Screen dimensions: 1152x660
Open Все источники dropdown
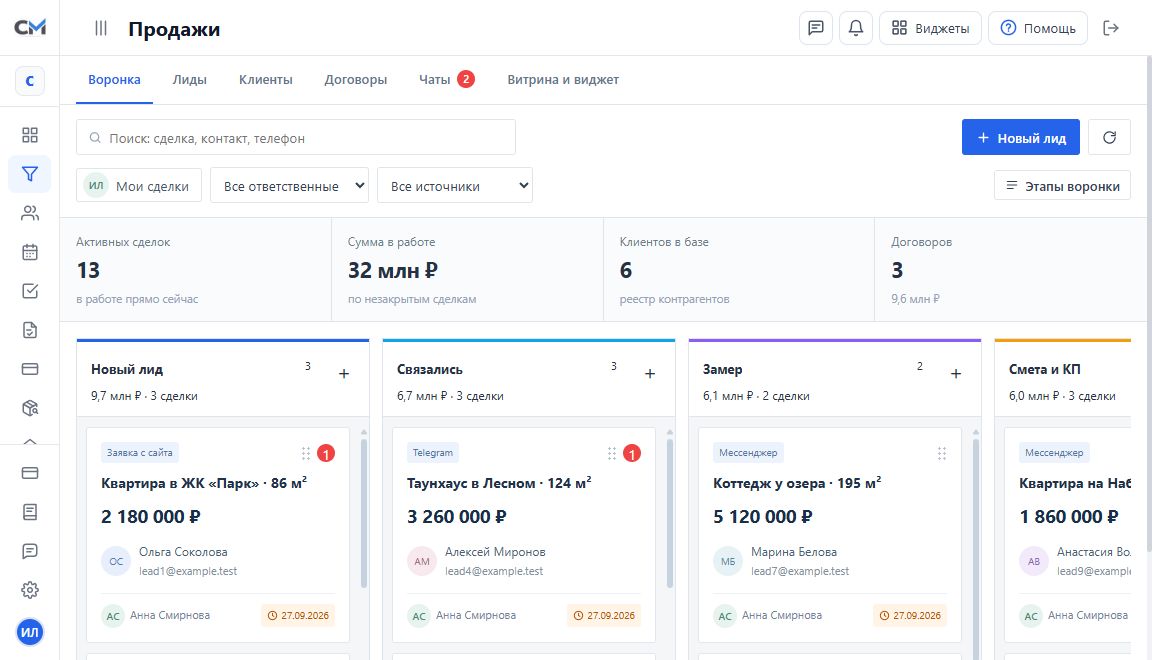tap(455, 186)
